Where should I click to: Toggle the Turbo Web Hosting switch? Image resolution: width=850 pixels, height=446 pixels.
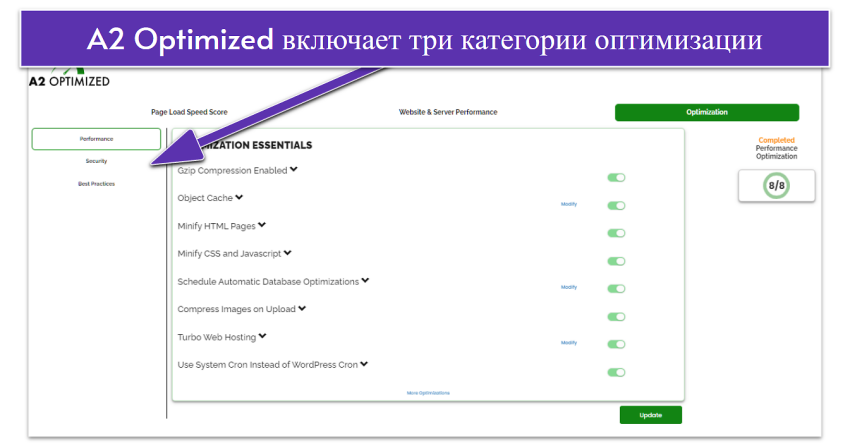coord(616,344)
